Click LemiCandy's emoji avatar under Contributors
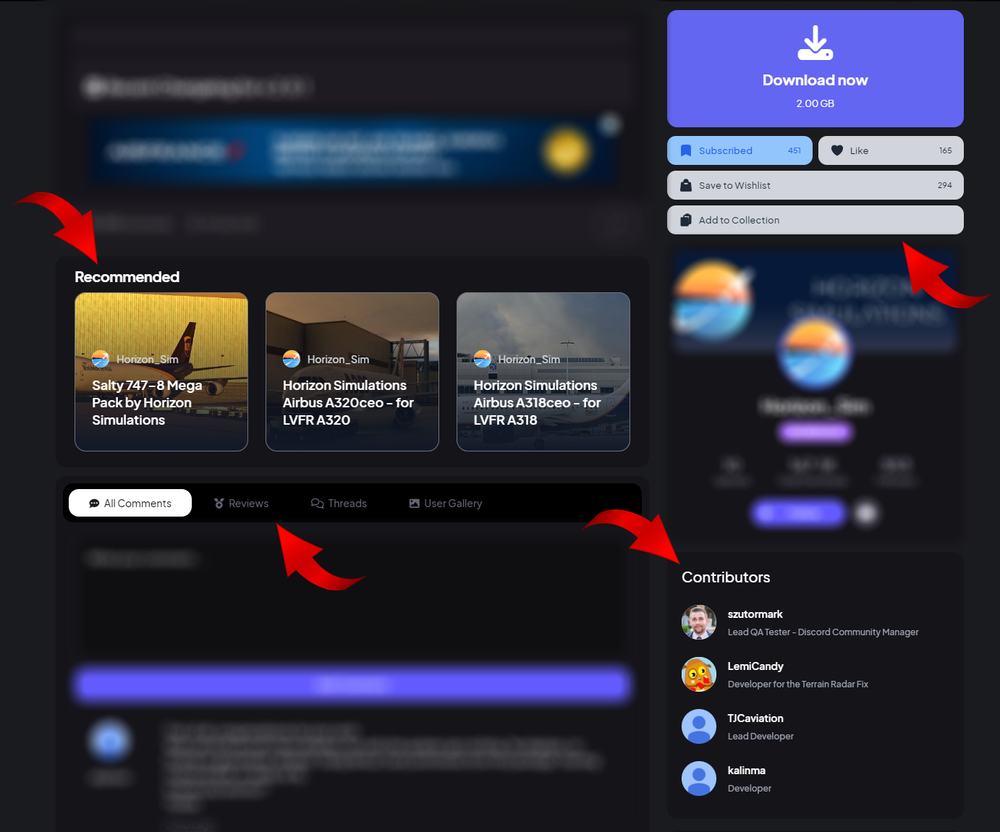Image resolution: width=1000 pixels, height=832 pixels. (698, 674)
